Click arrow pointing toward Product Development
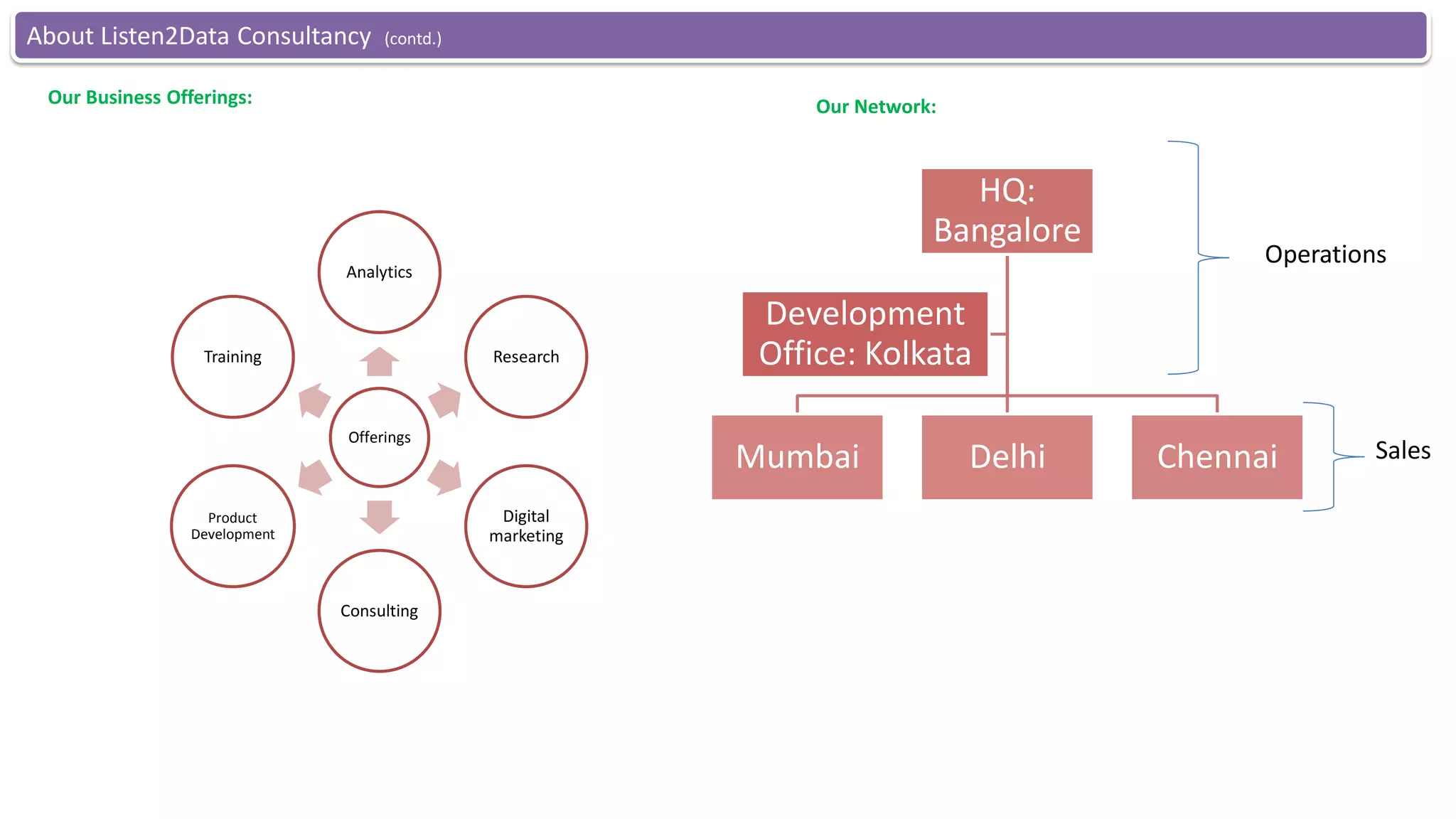The height and width of the screenshot is (819, 1456). tap(314, 477)
